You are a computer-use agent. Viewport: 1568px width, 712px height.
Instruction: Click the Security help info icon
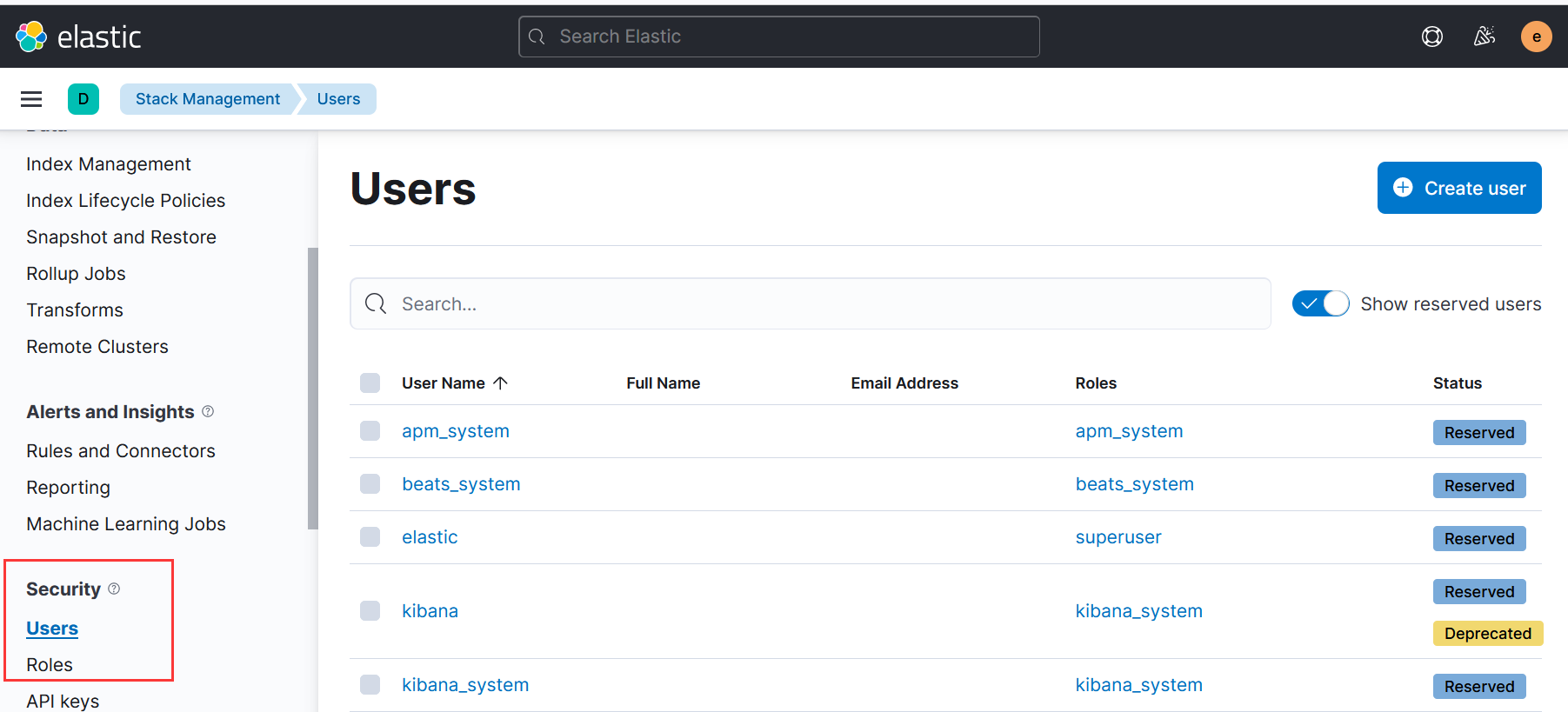pyautogui.click(x=114, y=589)
